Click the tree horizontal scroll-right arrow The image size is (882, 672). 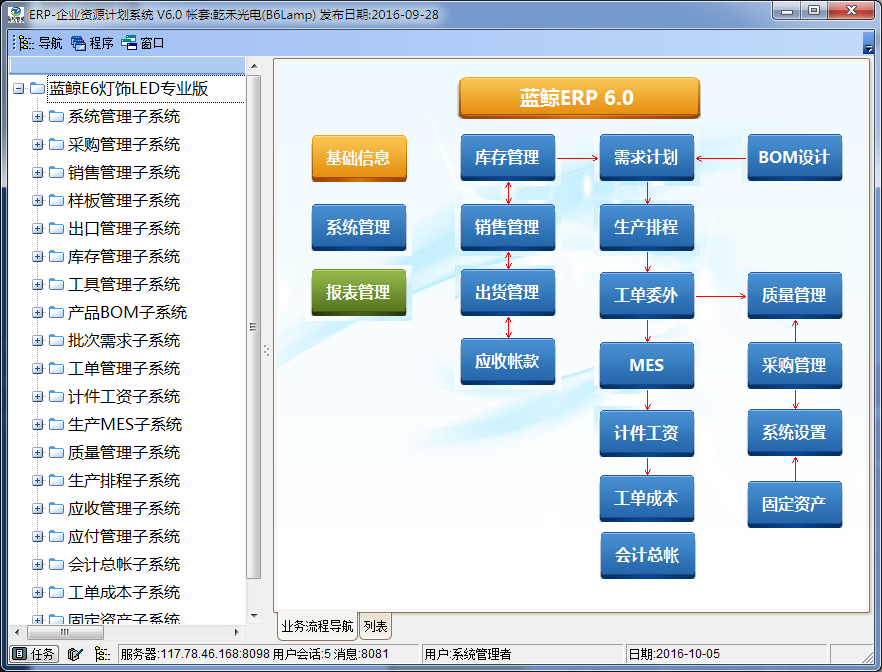(x=237, y=632)
